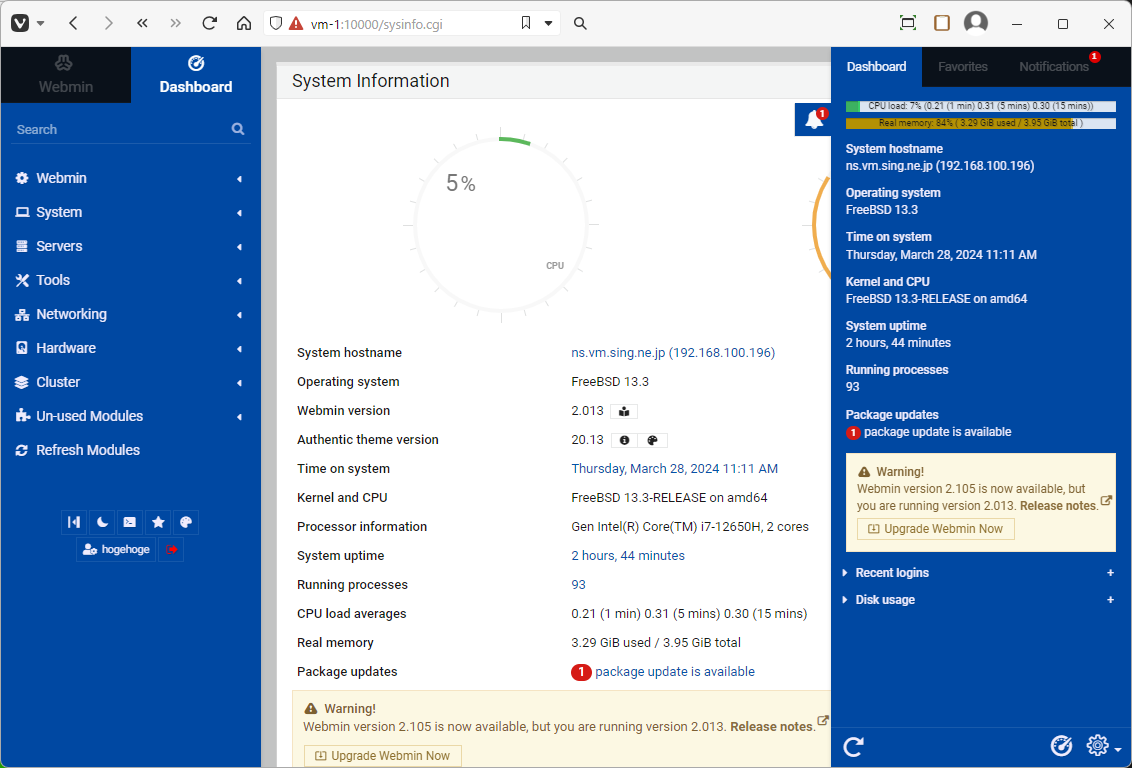Viewport: 1132px width, 768px height.
Task: Click the browser Forward arrow
Action: [108, 23]
